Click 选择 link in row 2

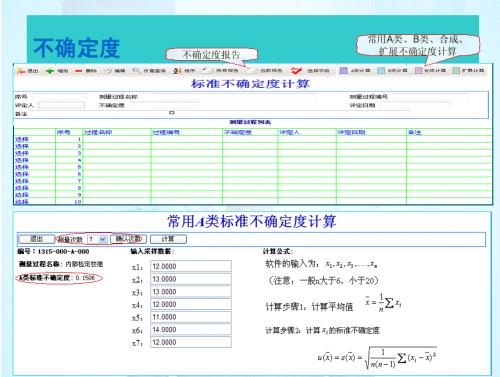pyautogui.click(x=22, y=146)
